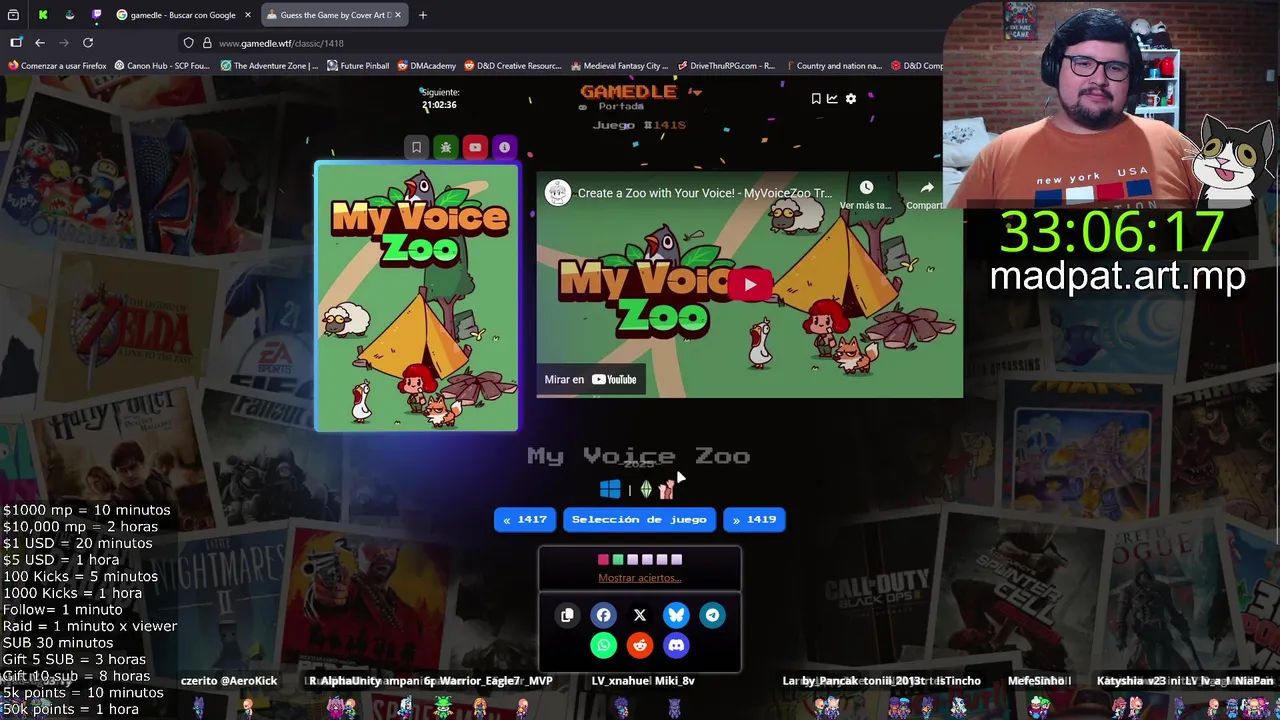Screen dimensions: 1280x720
Task: Expand the GAMEDLE logo dropdown arrow
Action: (x=696, y=92)
